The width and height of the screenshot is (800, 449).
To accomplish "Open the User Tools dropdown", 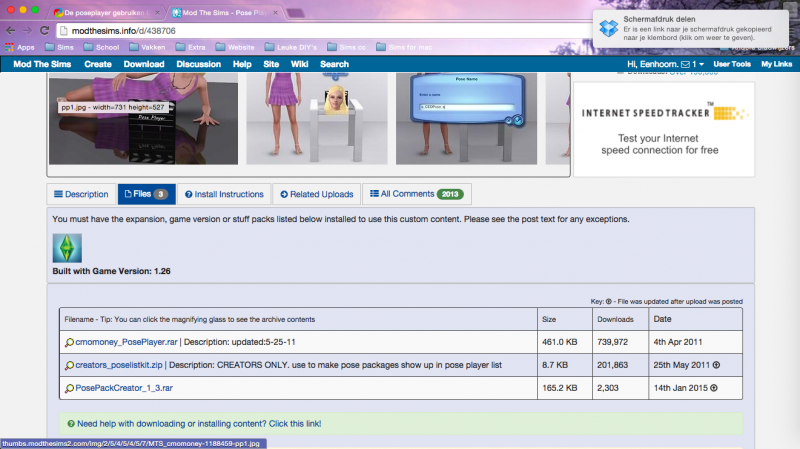I will (732, 64).
